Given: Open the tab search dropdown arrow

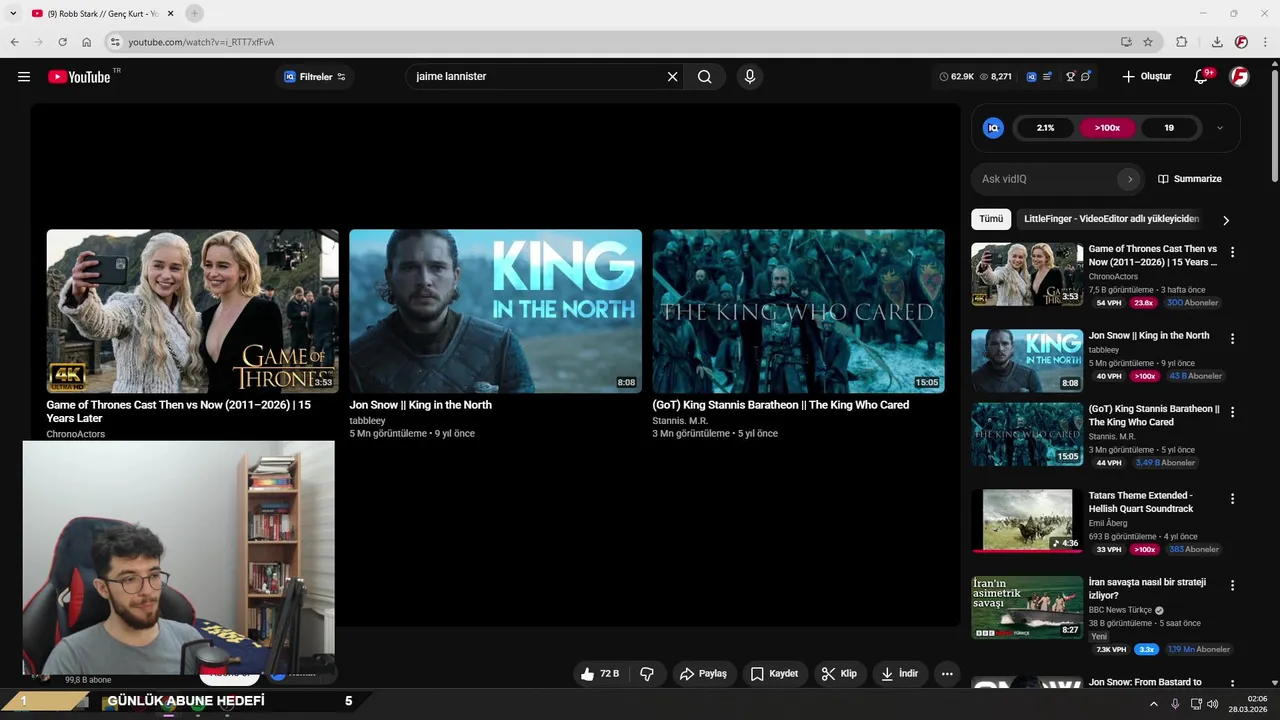Looking at the screenshot, I should click(13, 13).
